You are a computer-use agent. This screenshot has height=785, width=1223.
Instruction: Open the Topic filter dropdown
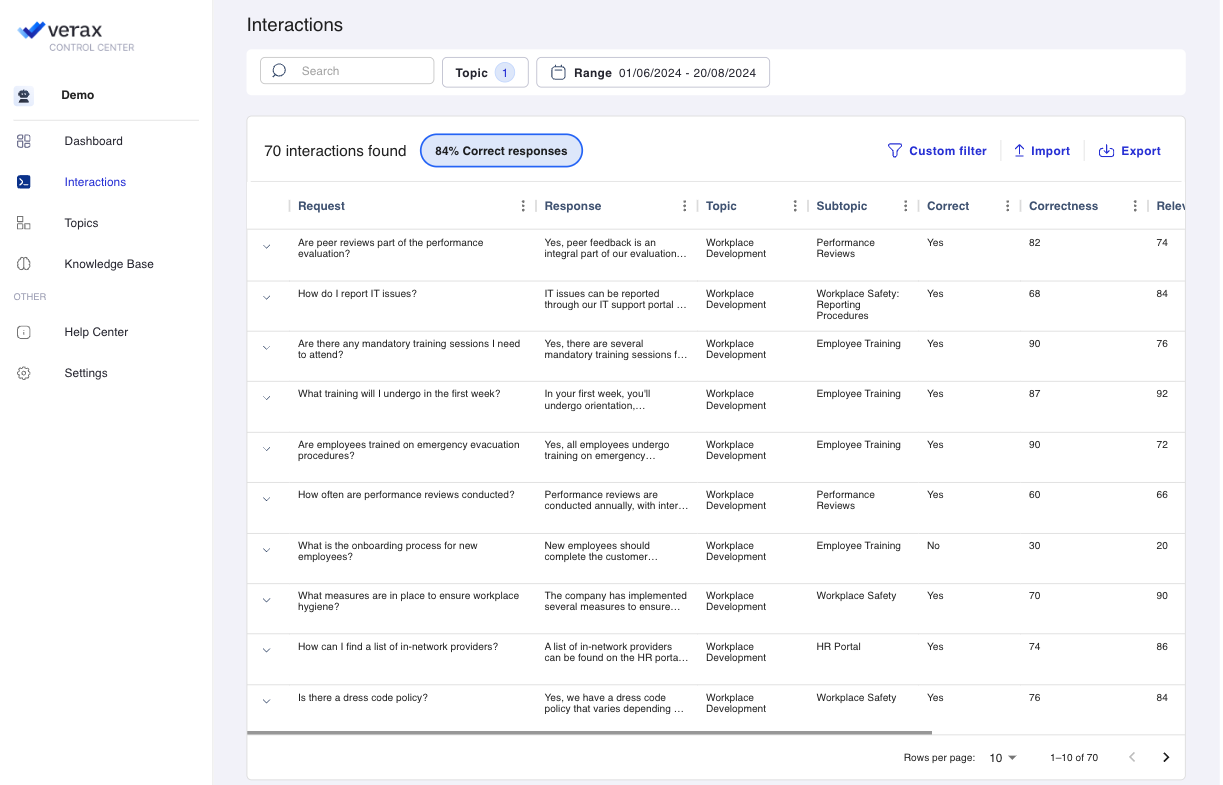coord(485,73)
